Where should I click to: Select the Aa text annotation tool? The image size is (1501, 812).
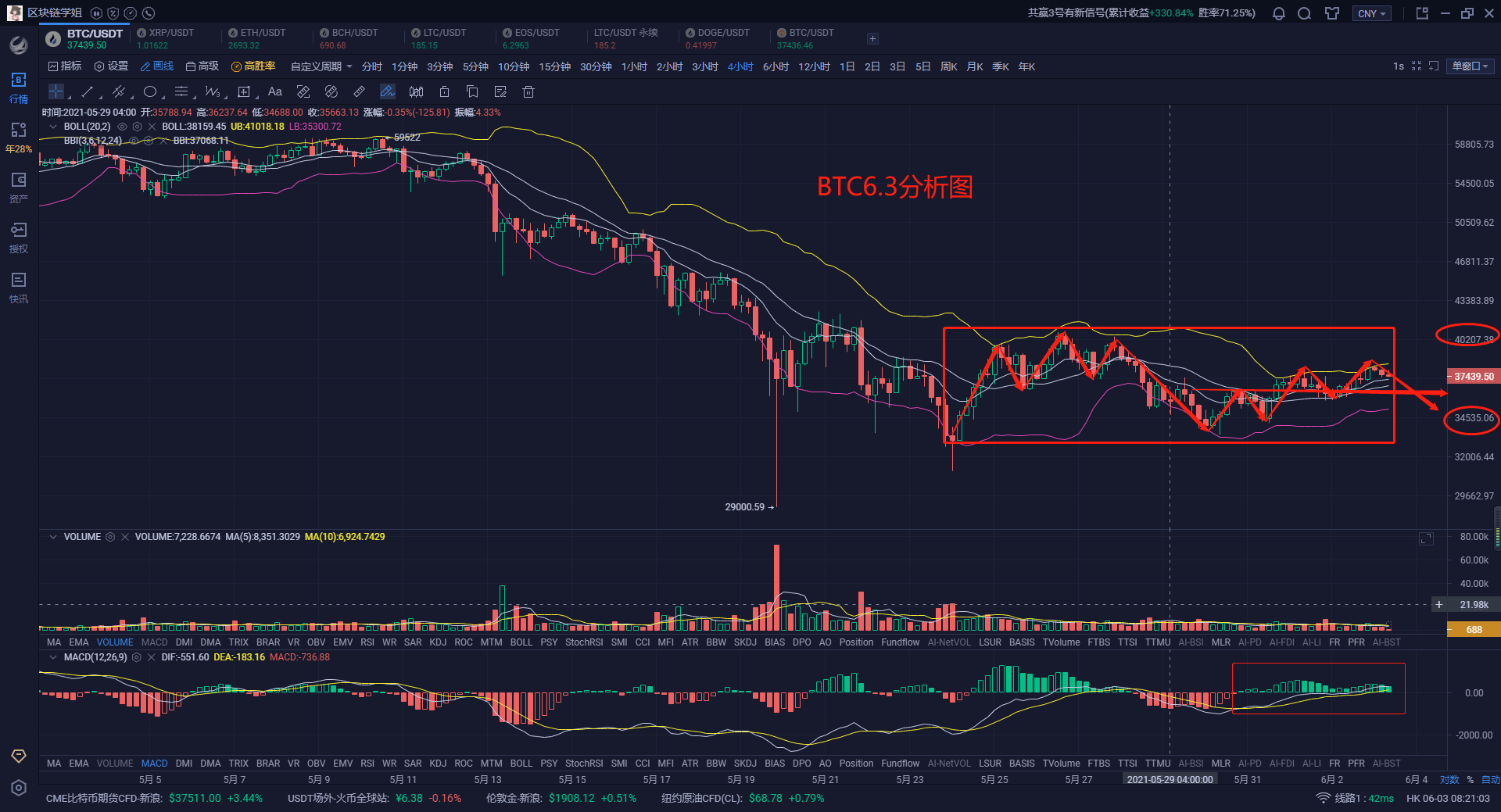tap(275, 91)
